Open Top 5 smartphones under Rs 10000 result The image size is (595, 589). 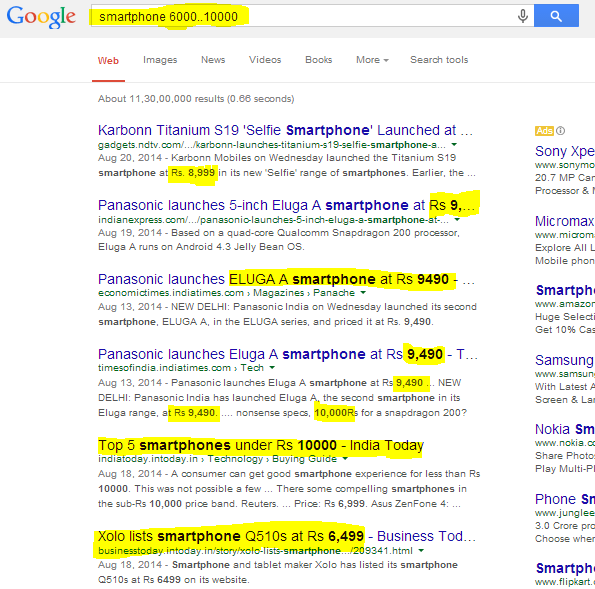(x=261, y=445)
